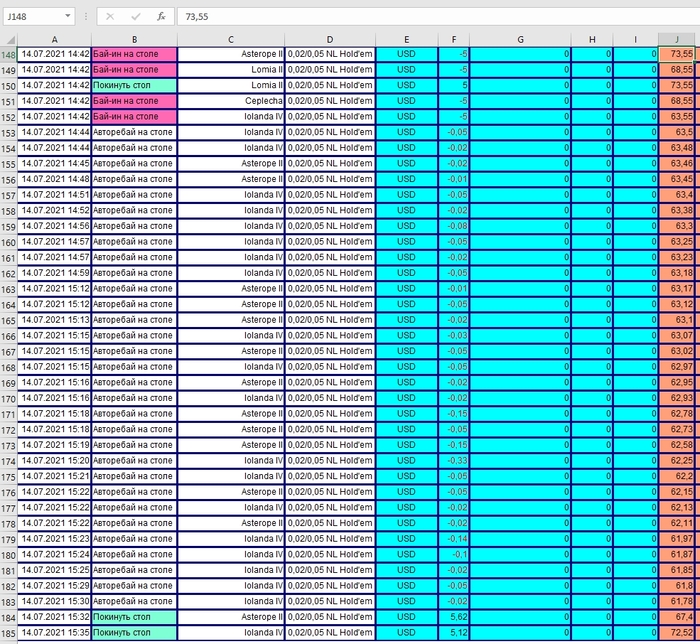Viewport: 700px width, 644px height.
Task: Click 'Покинуть стол' cell in row 150
Action: click(134, 85)
